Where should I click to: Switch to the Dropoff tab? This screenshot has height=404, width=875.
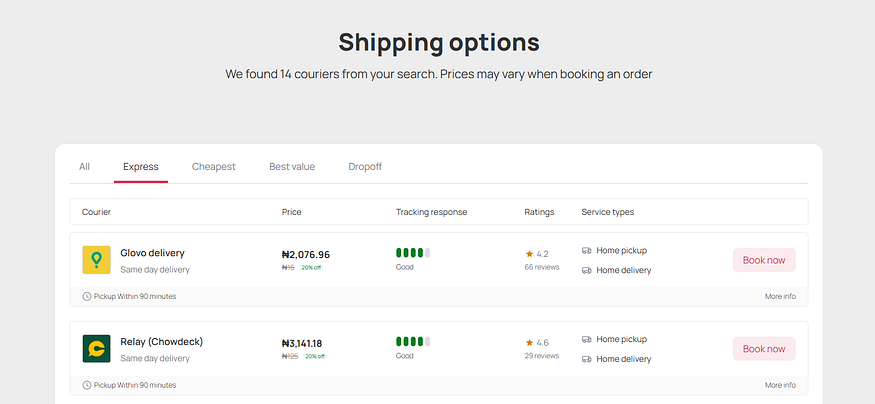[x=365, y=167]
